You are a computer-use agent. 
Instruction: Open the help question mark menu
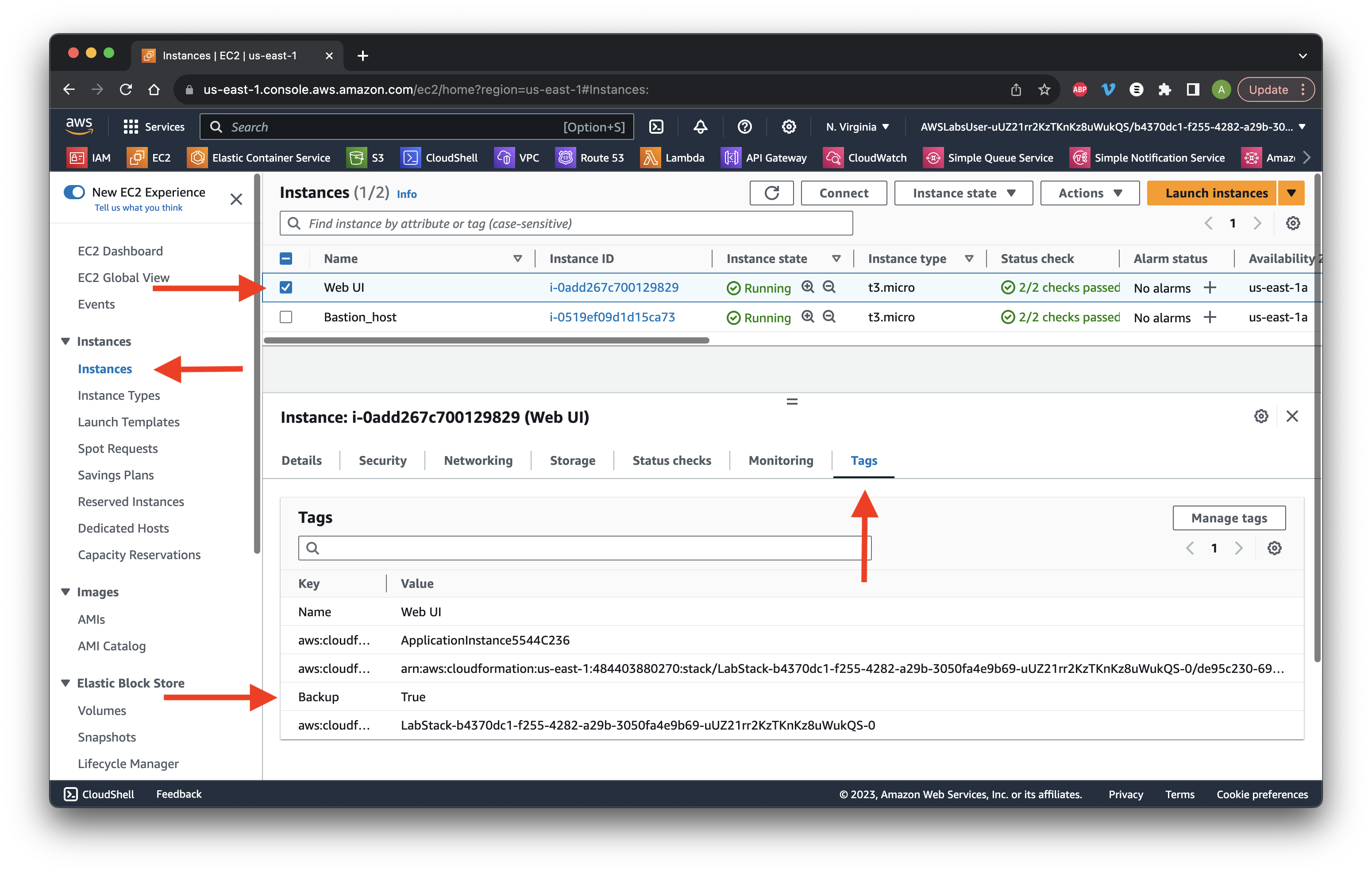coord(744,127)
